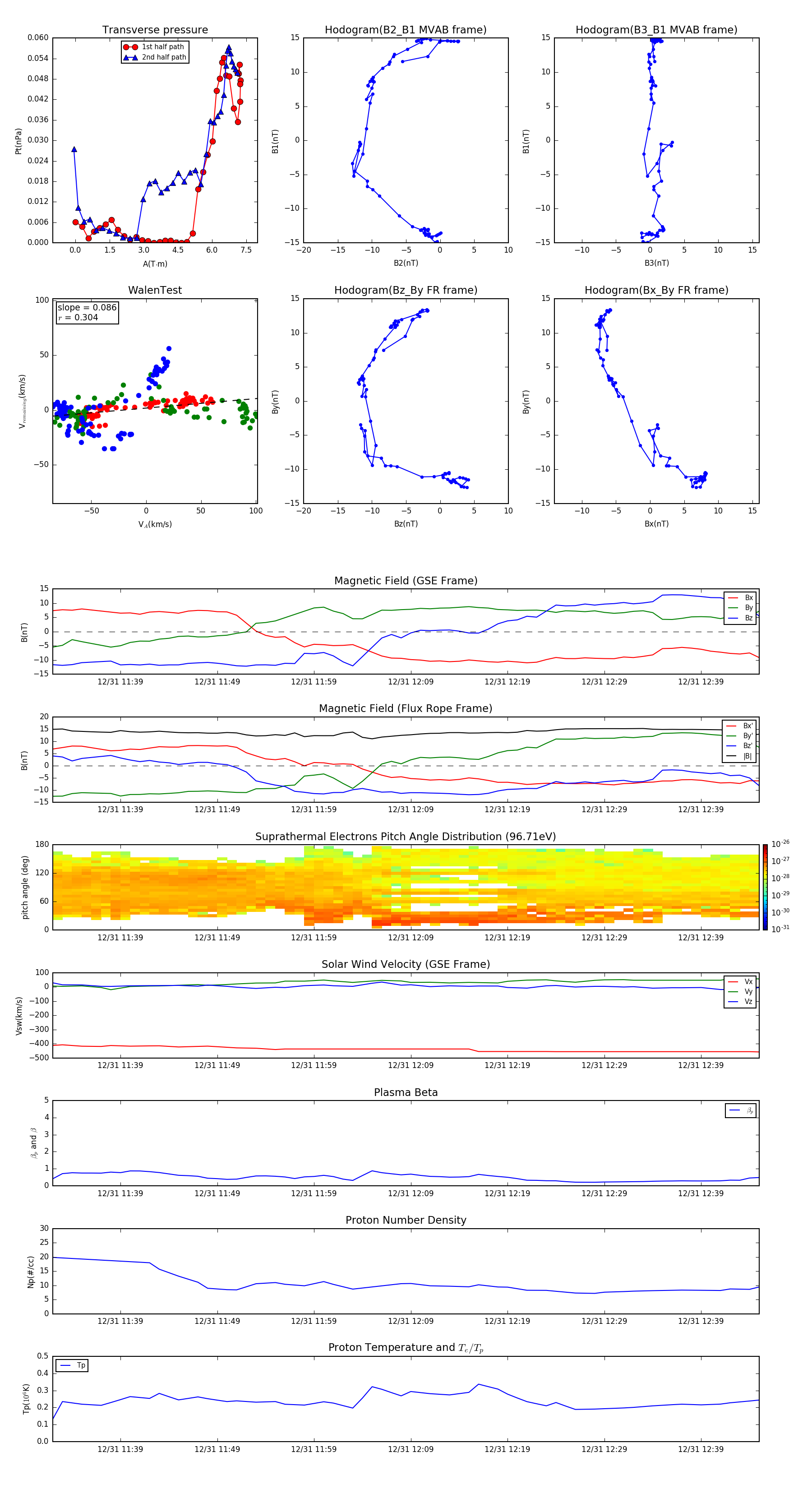This screenshot has width=812, height=1489.
Task: Select the "slope = 0.086" annotation
Action: pos(87,308)
